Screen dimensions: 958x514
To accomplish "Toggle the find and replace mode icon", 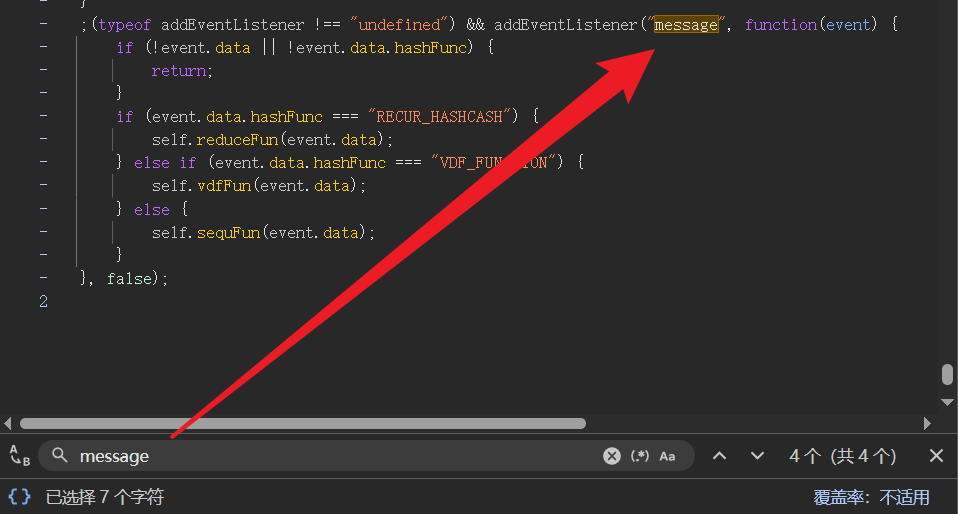I will click(20, 456).
